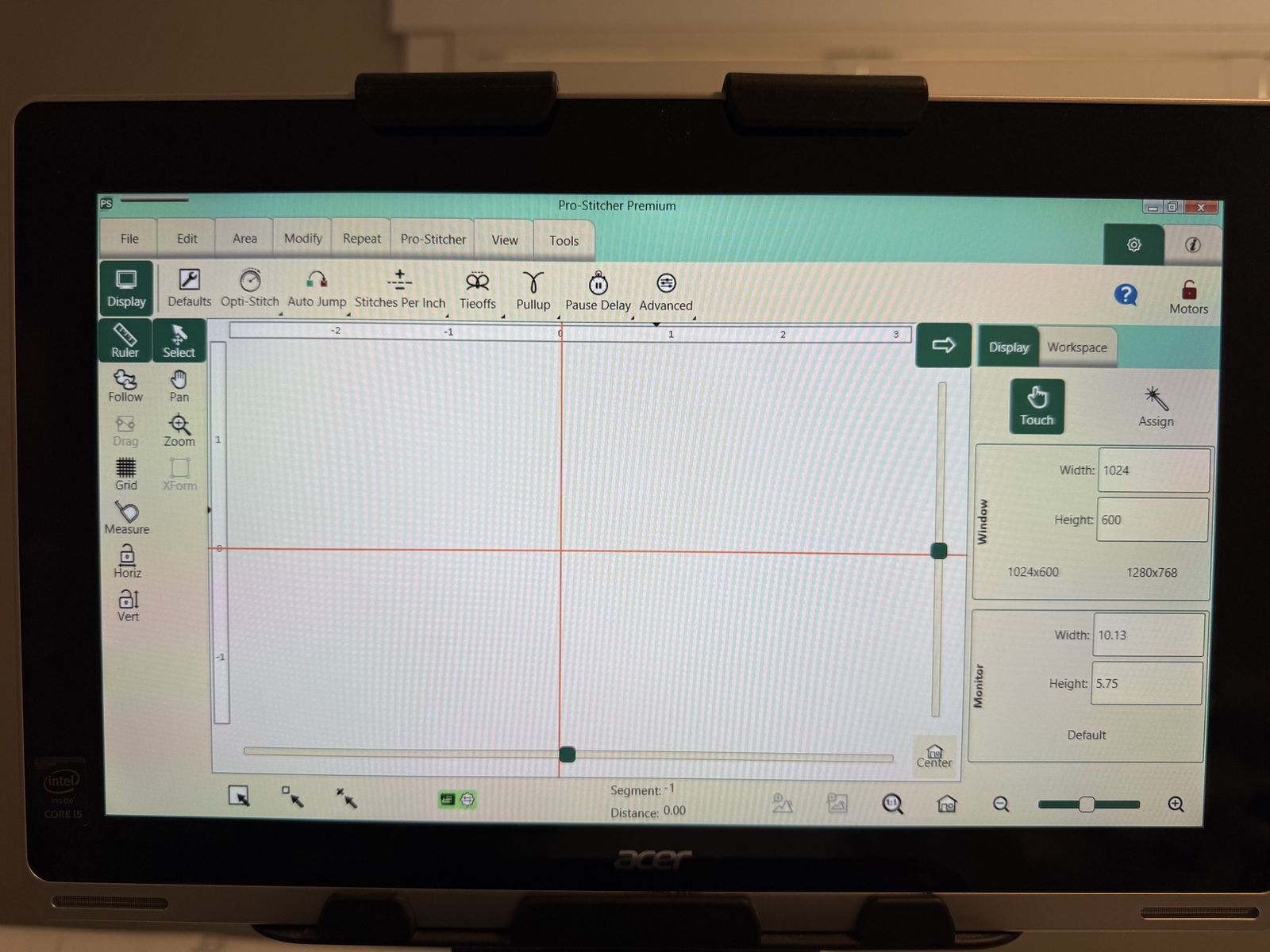Open Opti-Stitch settings
The image size is (1270, 952).
[x=250, y=289]
